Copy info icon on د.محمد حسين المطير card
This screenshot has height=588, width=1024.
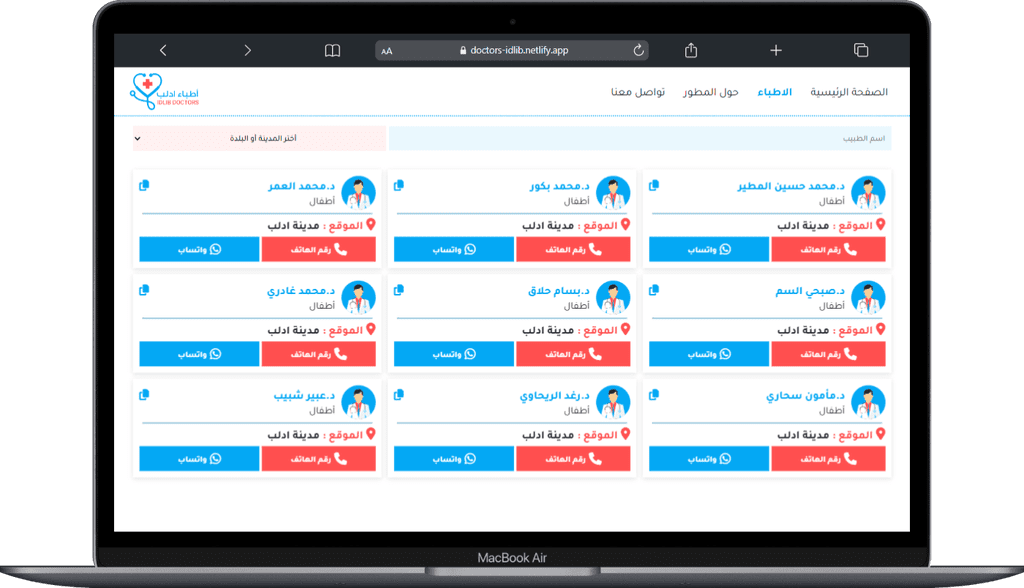click(654, 186)
